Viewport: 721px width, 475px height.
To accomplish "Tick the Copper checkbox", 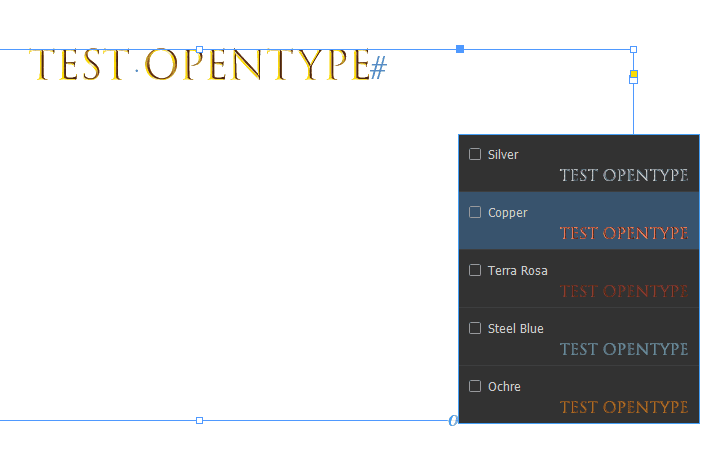I will 475,212.
